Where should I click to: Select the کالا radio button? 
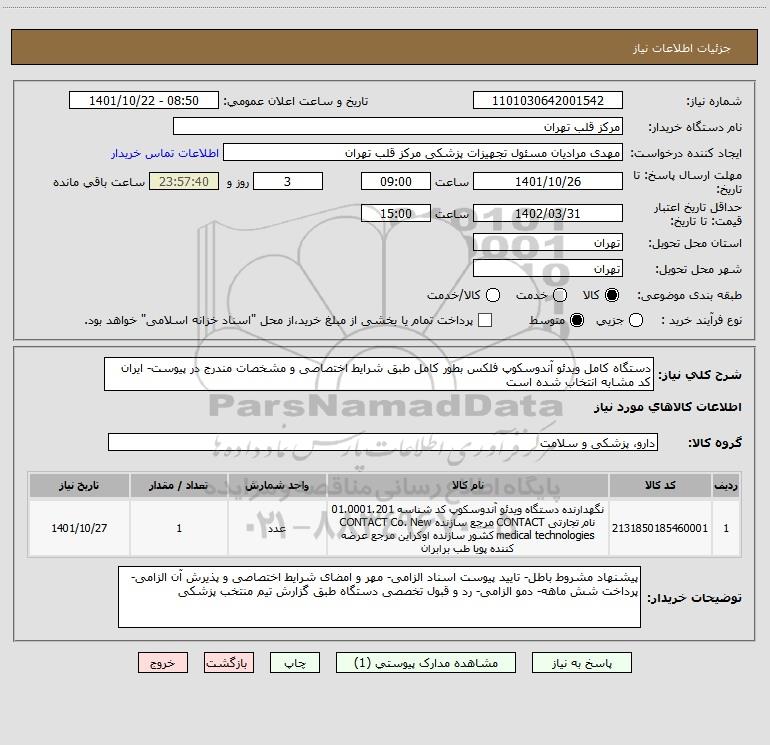[611, 295]
